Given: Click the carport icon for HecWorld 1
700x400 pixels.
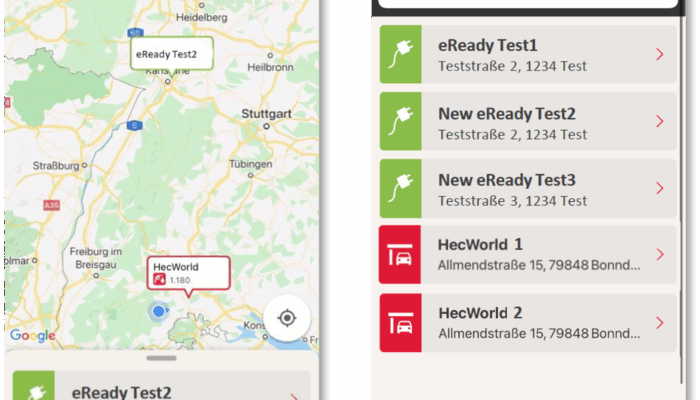Looking at the screenshot, I should coord(401,255).
